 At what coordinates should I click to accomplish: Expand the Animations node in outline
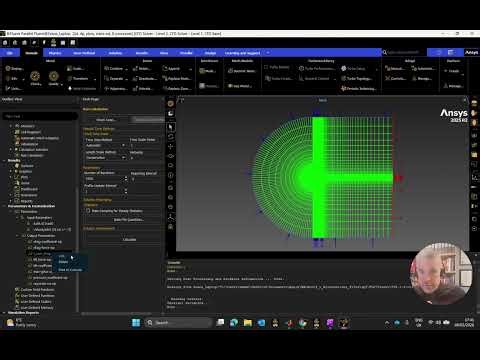(11, 195)
